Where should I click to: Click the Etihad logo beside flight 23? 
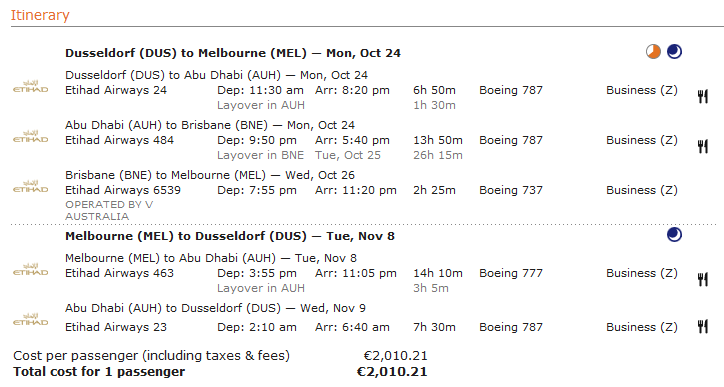click(30, 320)
